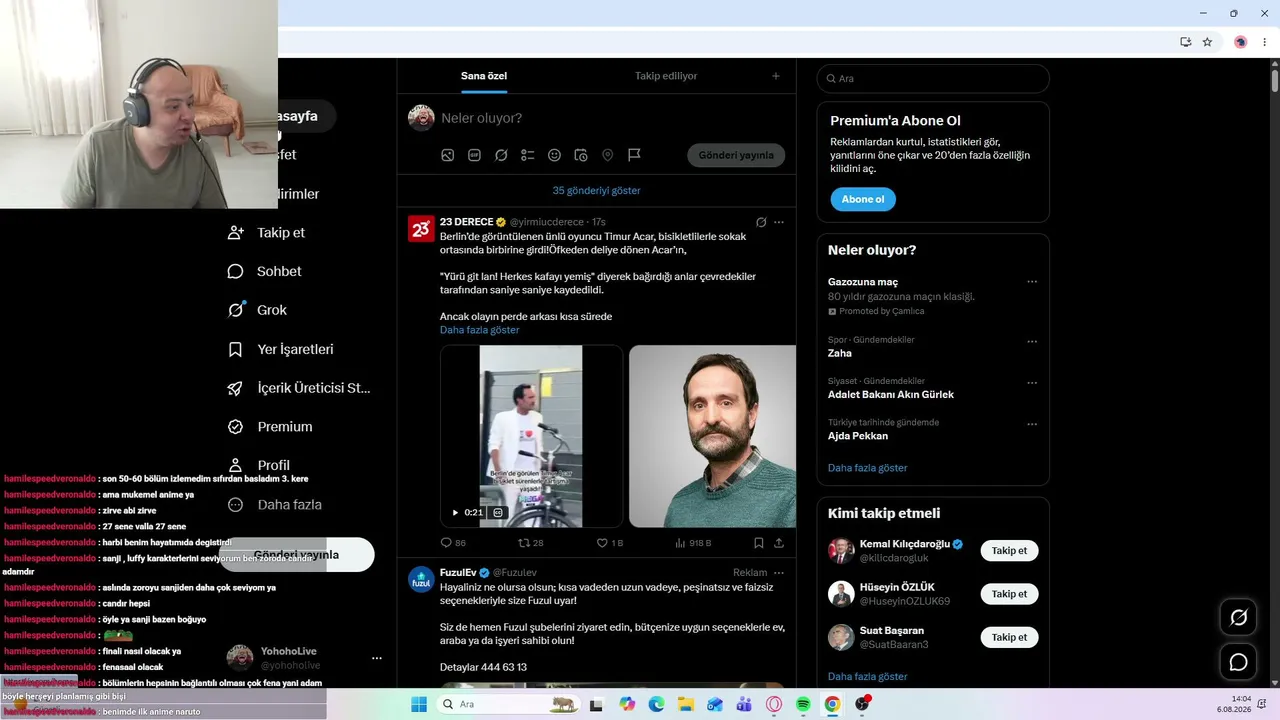The height and width of the screenshot is (720, 1280).
Task: Open File Explorer from the taskbar
Action: tap(686, 704)
